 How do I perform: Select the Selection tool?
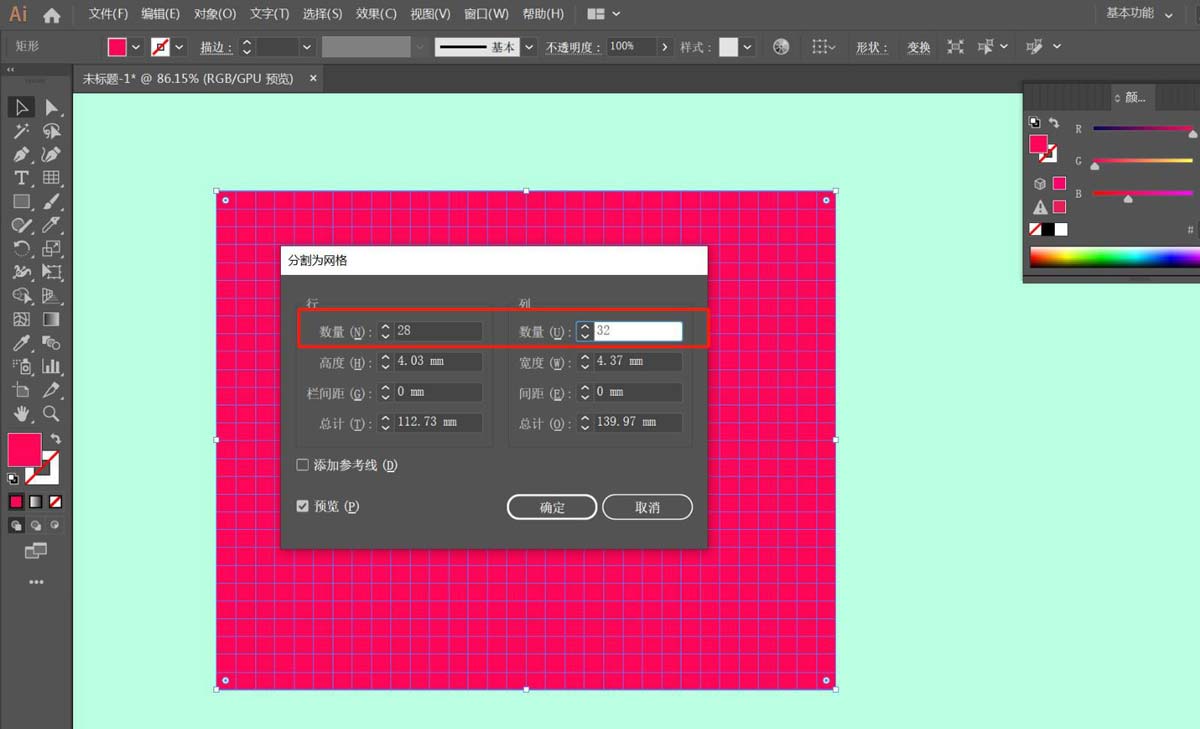coord(20,107)
